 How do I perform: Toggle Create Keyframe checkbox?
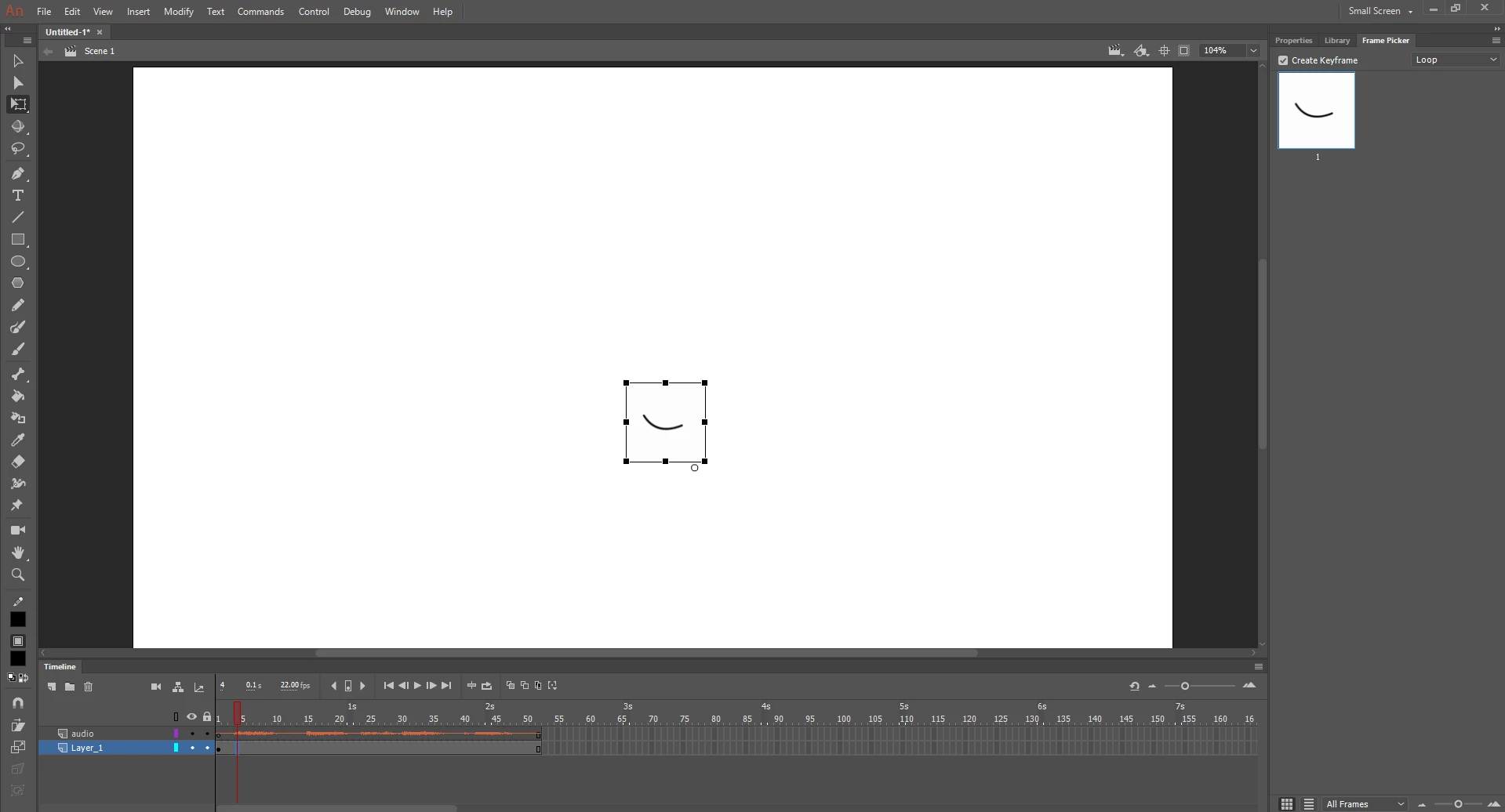click(1283, 60)
